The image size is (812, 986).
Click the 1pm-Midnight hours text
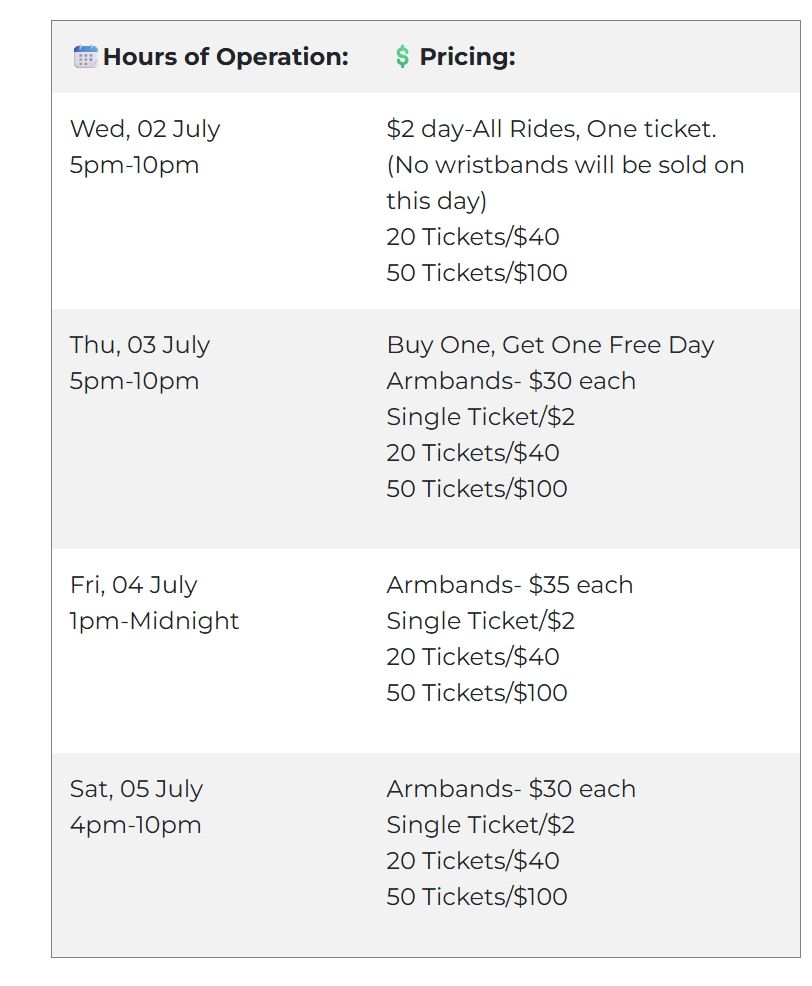(x=155, y=621)
